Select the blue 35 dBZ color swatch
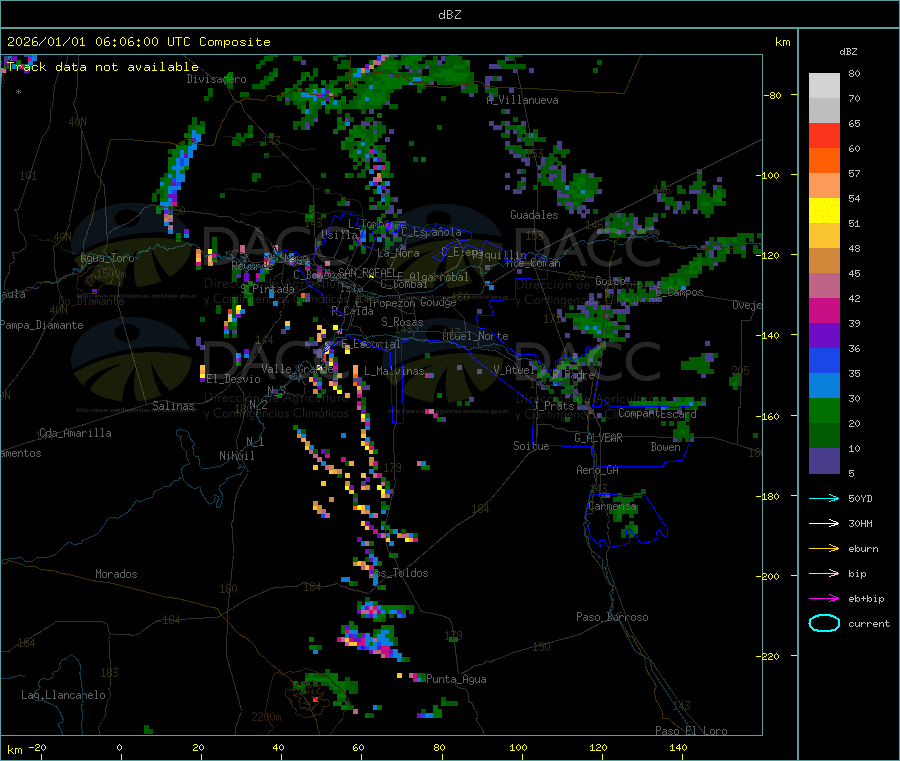 click(824, 360)
